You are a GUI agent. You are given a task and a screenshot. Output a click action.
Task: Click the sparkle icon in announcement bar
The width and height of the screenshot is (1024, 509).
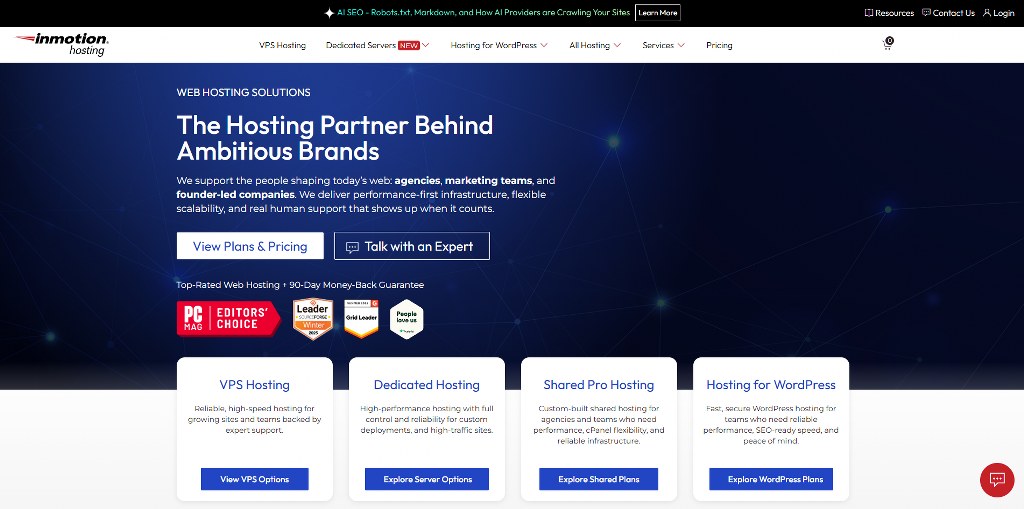329,13
